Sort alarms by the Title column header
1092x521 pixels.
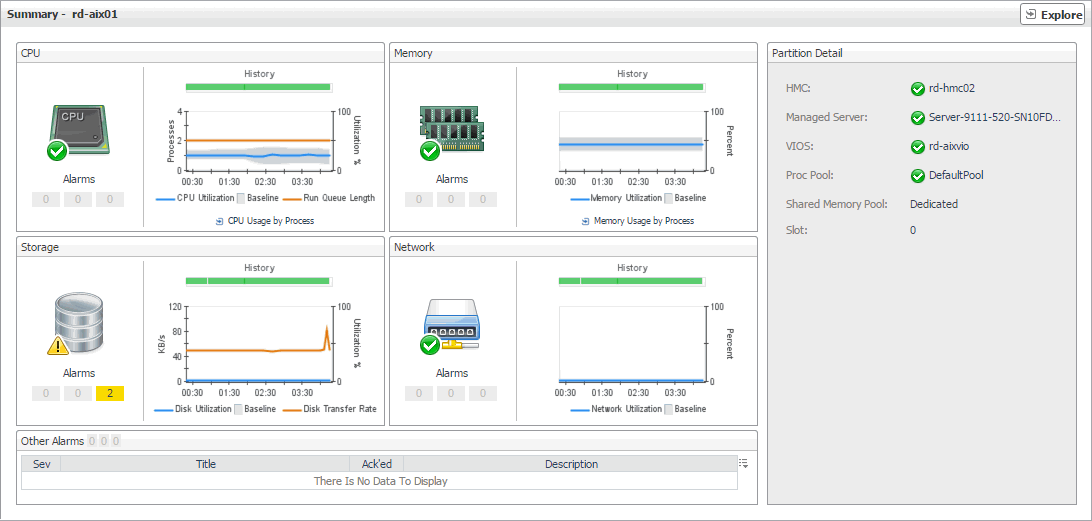(x=205, y=464)
